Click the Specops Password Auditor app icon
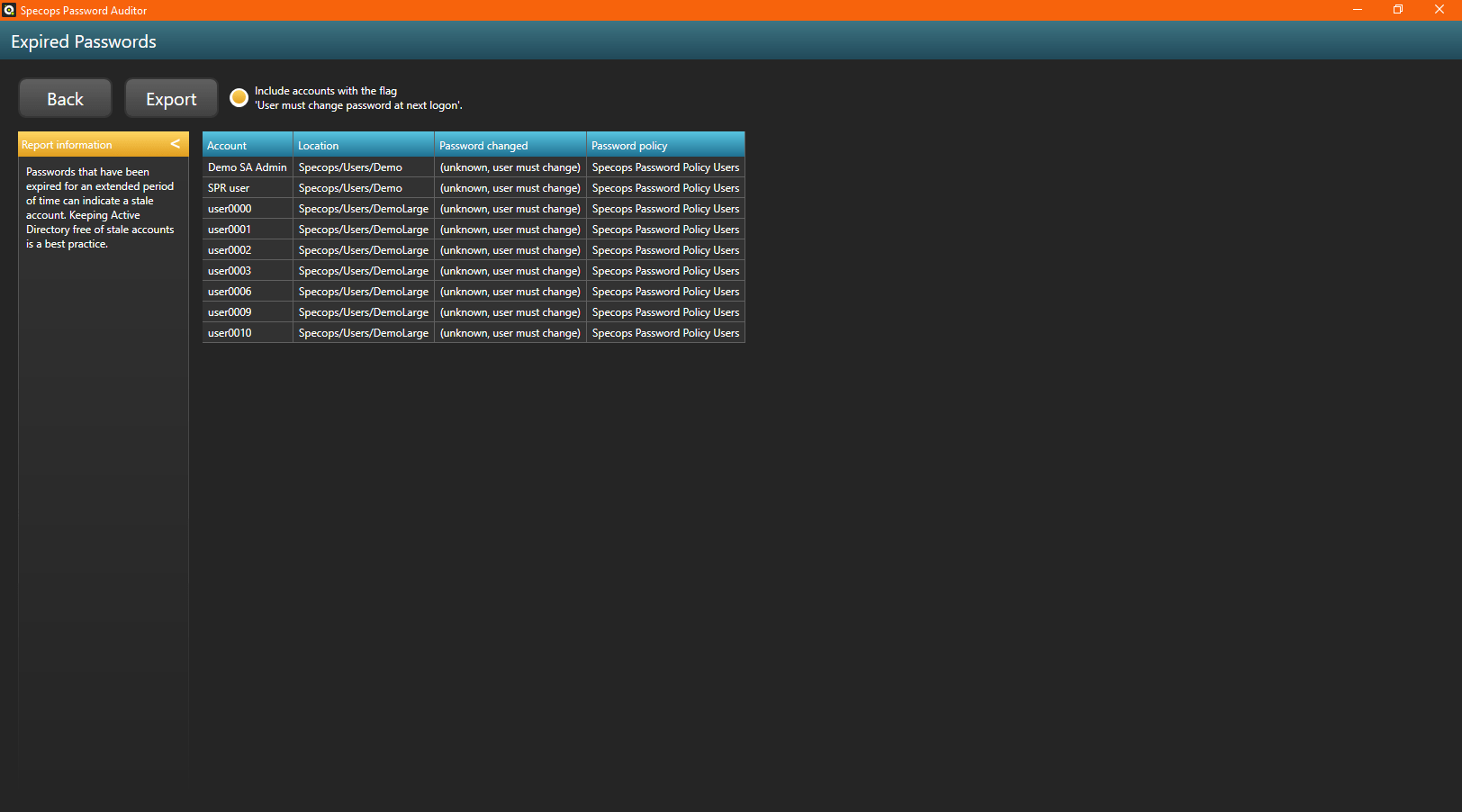The height and width of the screenshot is (812, 1462). pos(9,10)
